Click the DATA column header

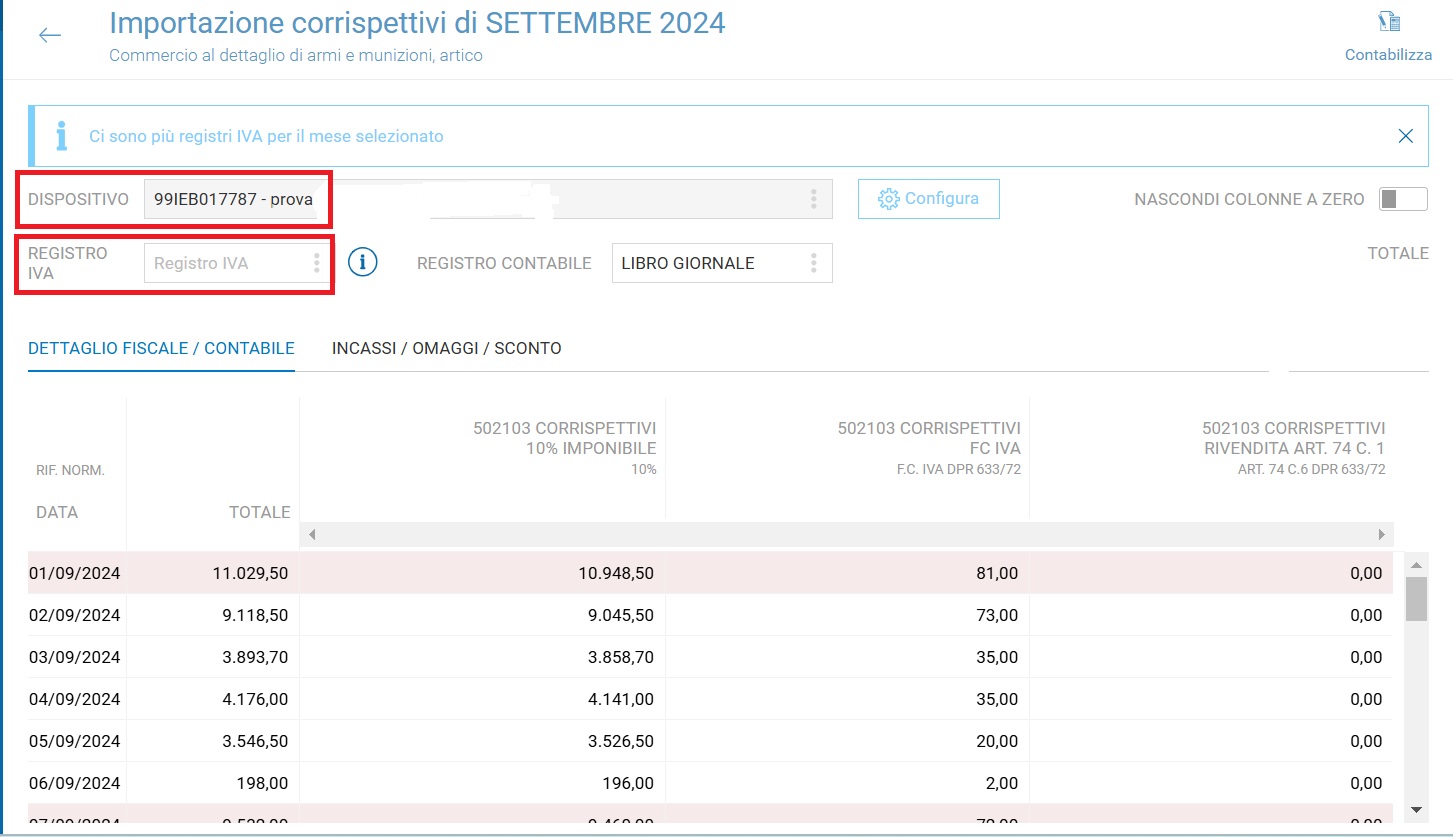pos(57,512)
